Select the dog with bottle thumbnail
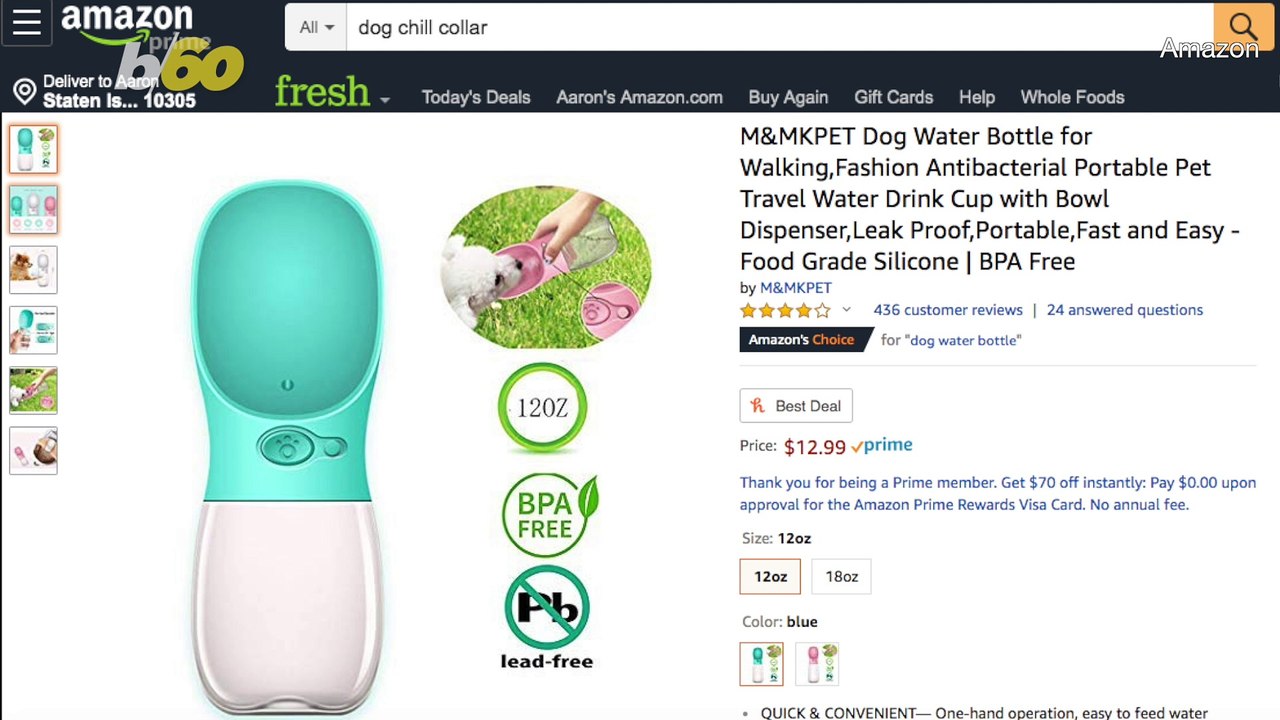 click(33, 270)
